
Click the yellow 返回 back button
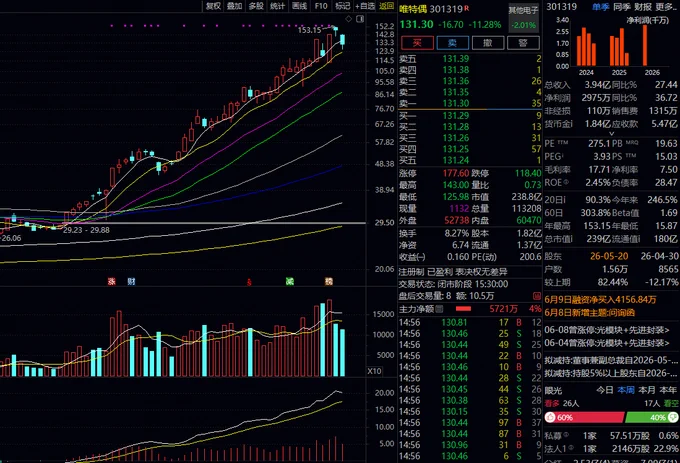tap(386, 6)
